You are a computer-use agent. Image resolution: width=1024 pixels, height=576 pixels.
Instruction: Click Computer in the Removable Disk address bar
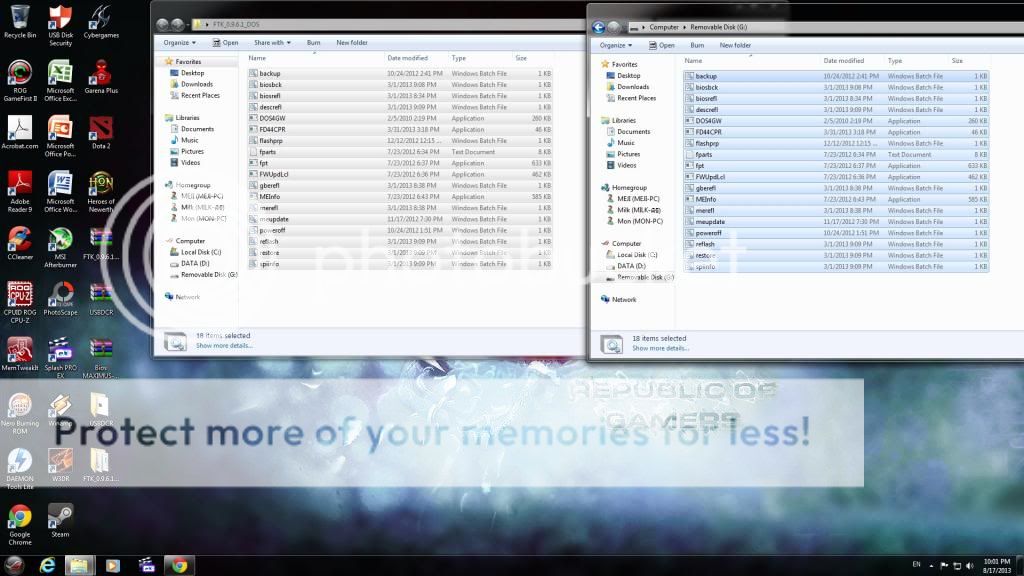[664, 28]
